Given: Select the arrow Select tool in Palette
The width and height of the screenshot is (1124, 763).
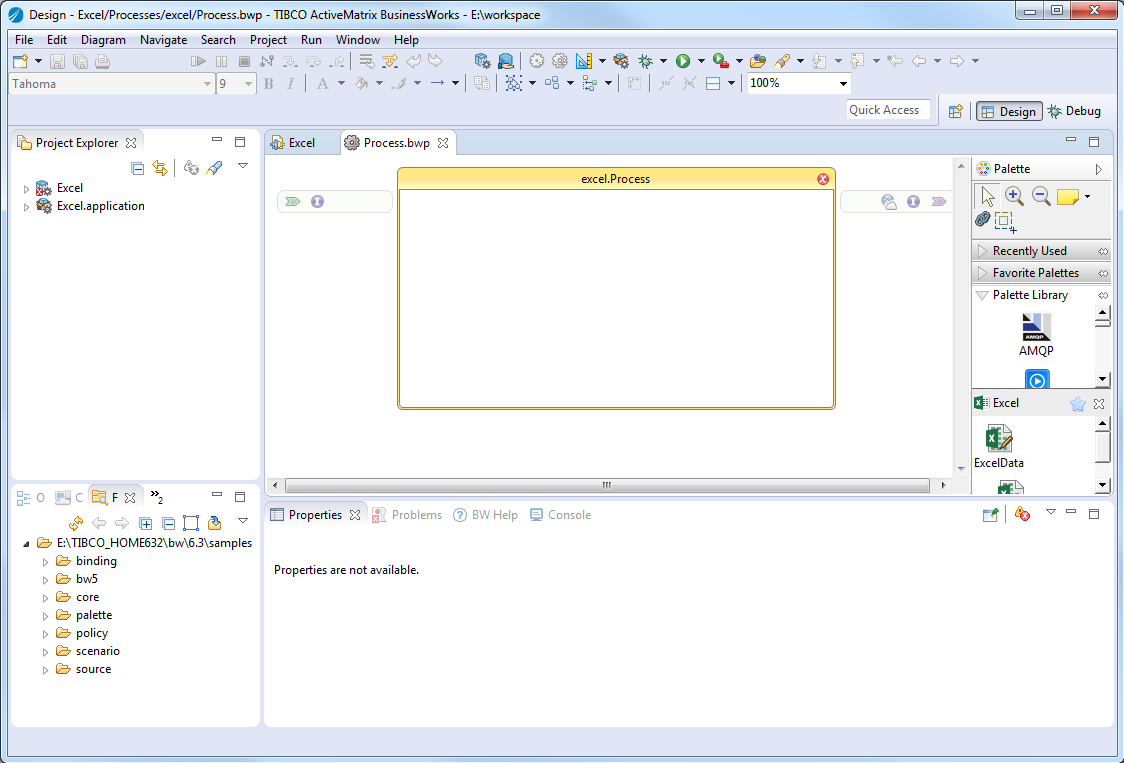Looking at the screenshot, I should (x=987, y=195).
